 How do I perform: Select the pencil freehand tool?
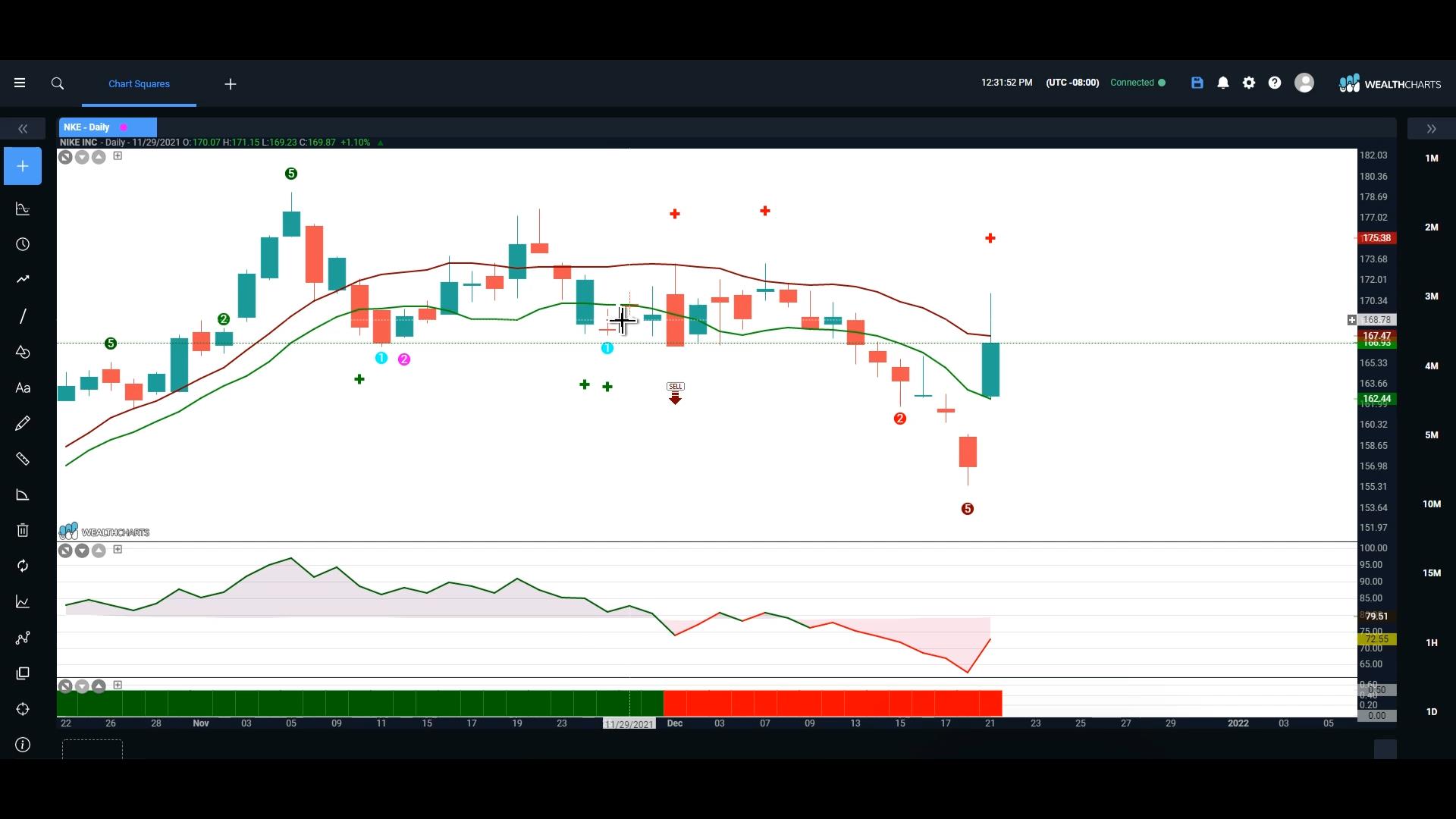tap(23, 423)
